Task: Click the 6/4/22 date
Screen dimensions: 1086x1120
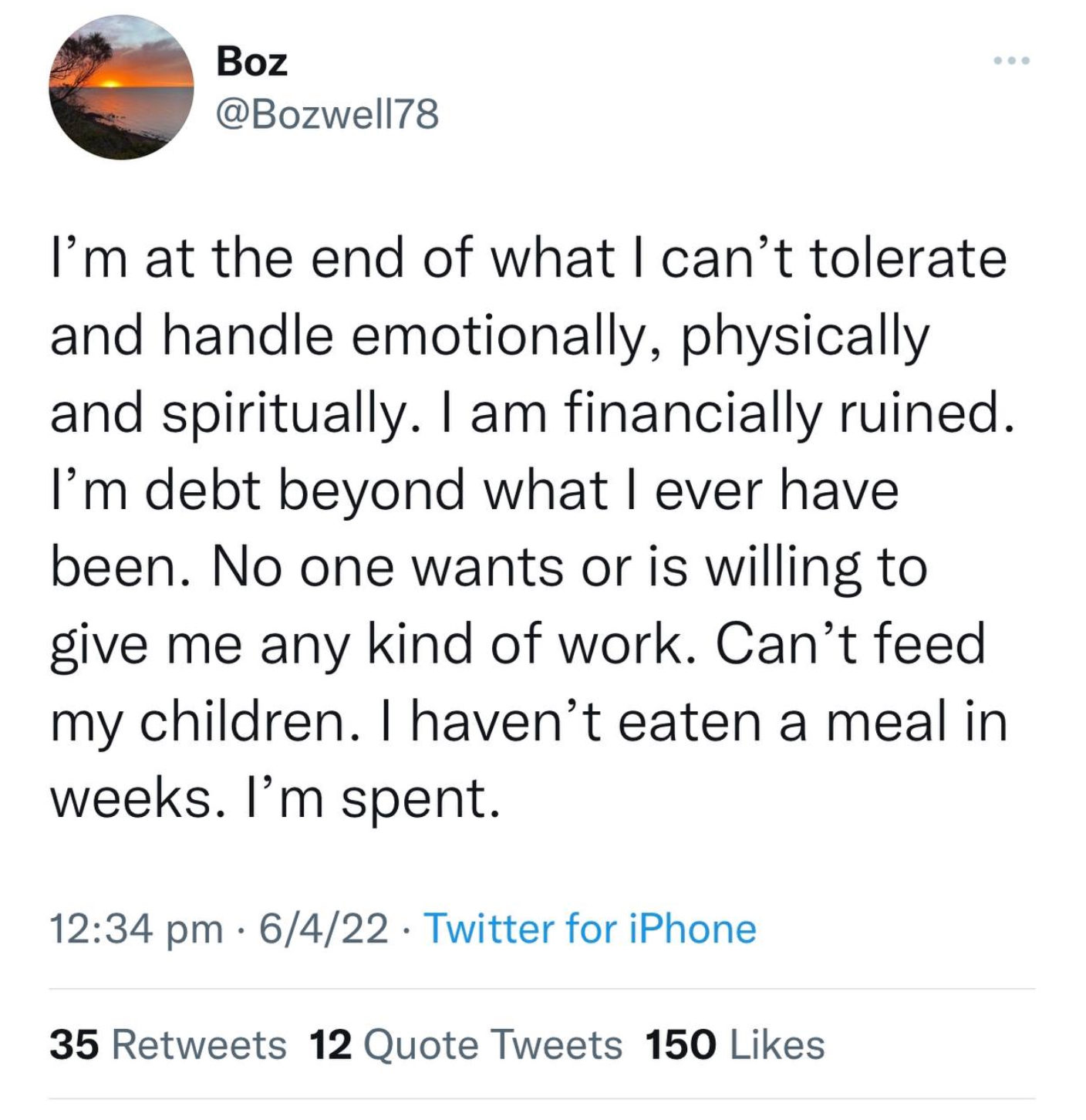Action: pos(324,929)
